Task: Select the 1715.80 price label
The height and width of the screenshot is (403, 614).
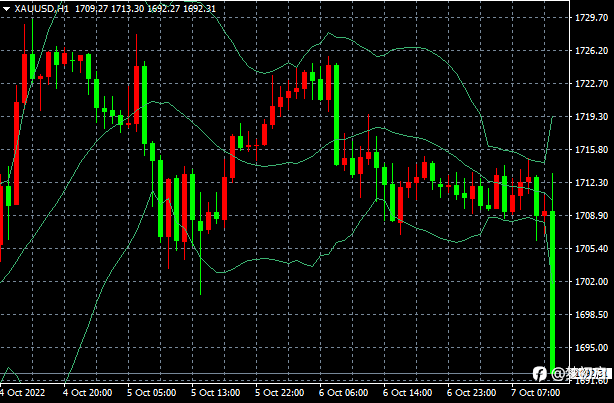Action: pyautogui.click(x=591, y=150)
